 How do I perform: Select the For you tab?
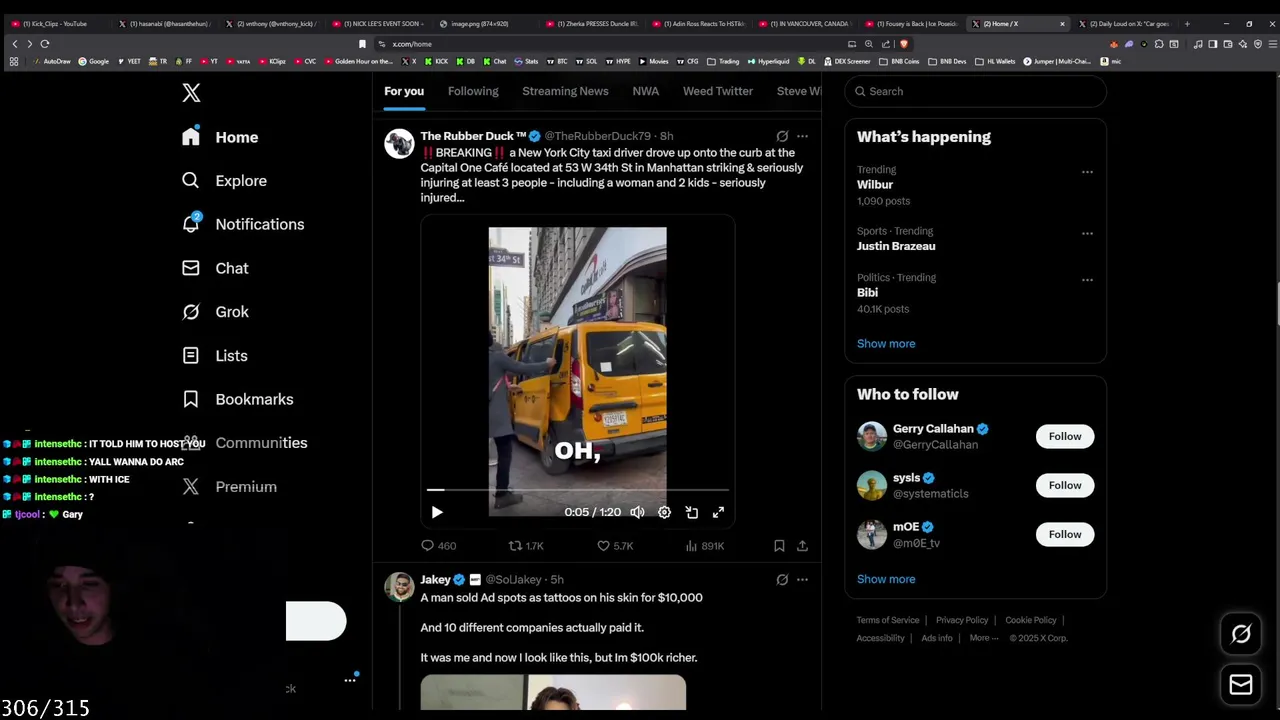(404, 91)
